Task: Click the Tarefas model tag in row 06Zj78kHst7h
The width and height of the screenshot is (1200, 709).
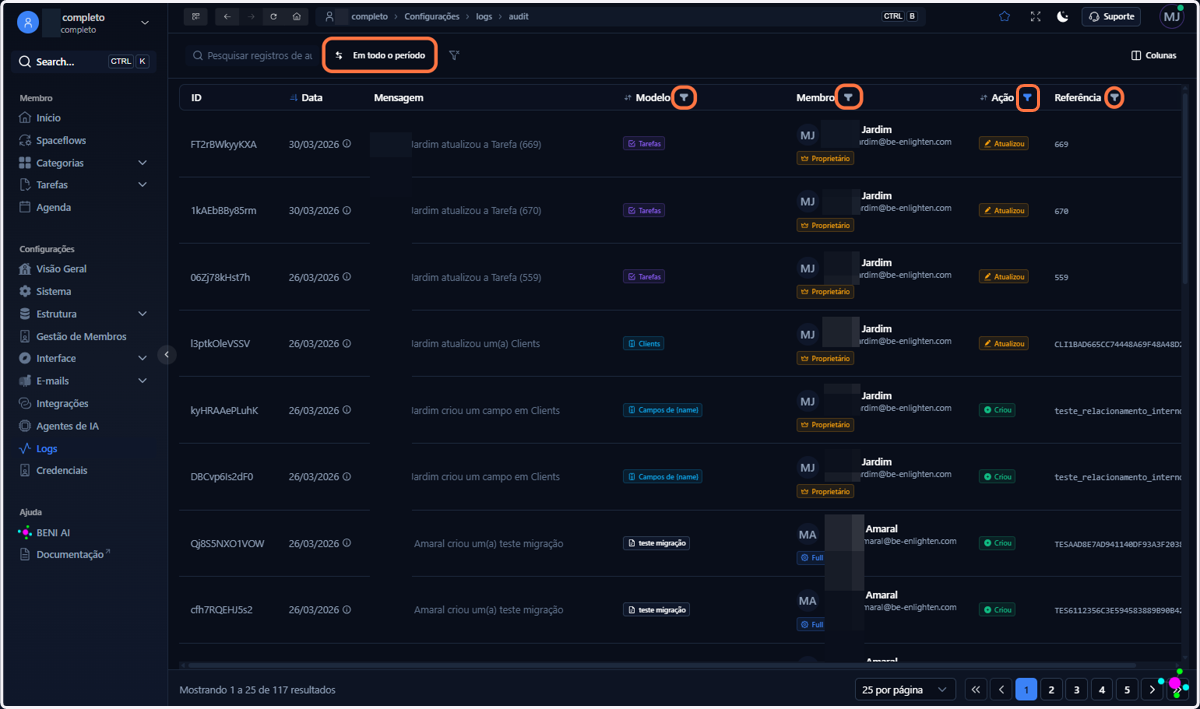Action: (x=645, y=277)
